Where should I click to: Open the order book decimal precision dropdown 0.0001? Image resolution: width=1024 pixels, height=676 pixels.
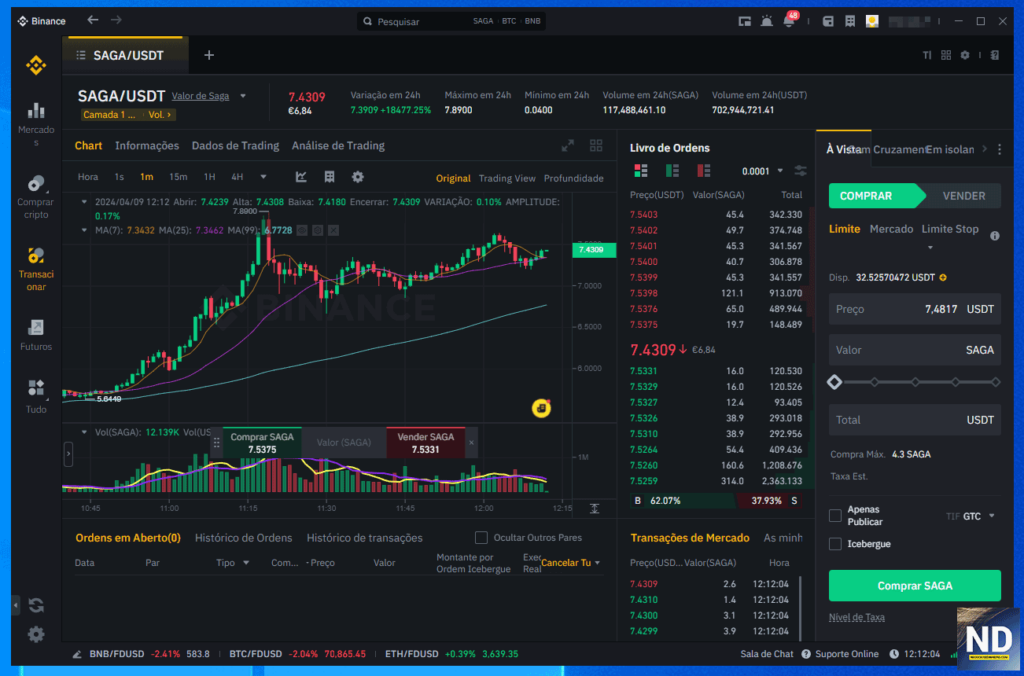click(x=762, y=171)
